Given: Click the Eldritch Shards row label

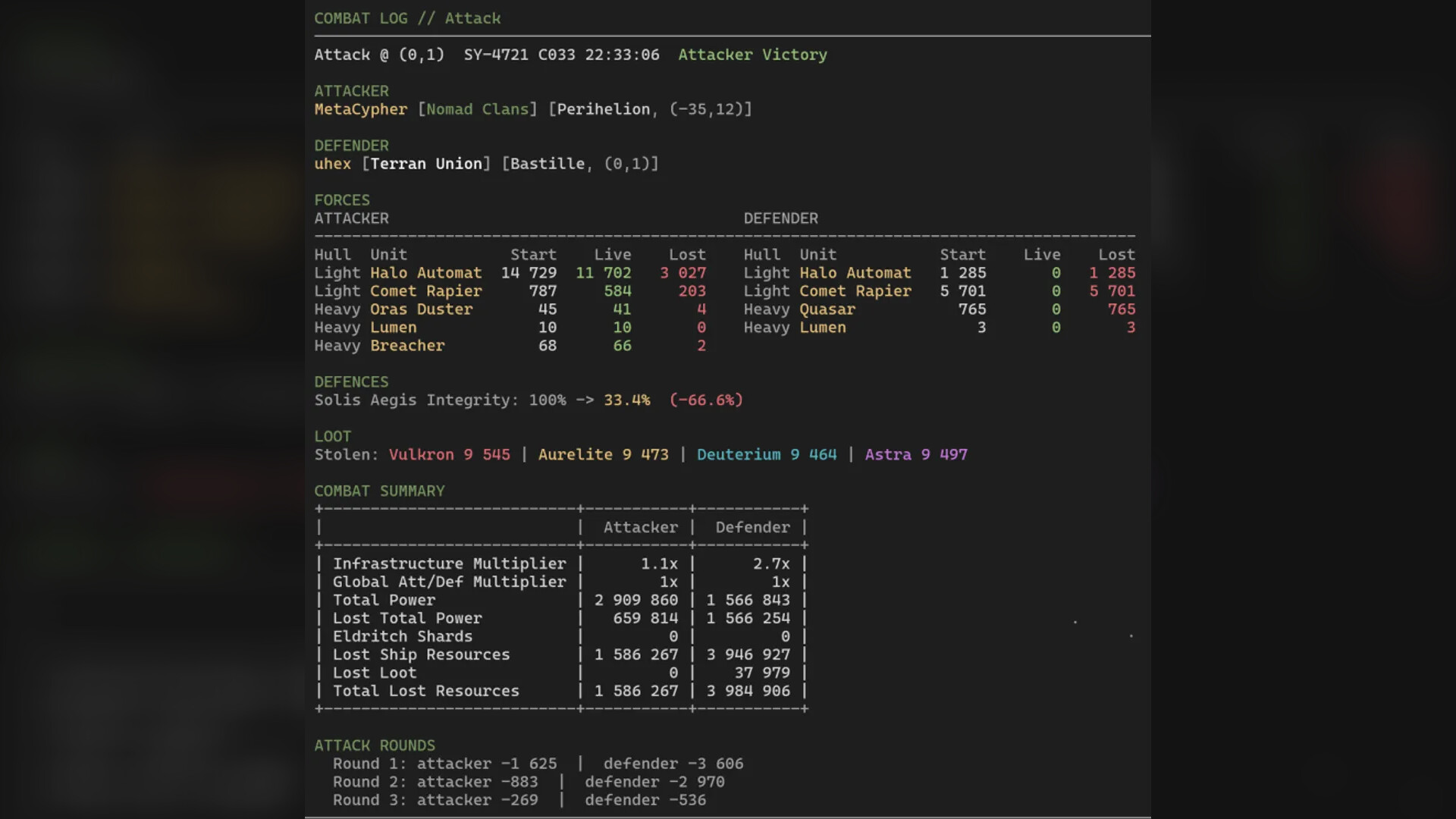Looking at the screenshot, I should (403, 637).
